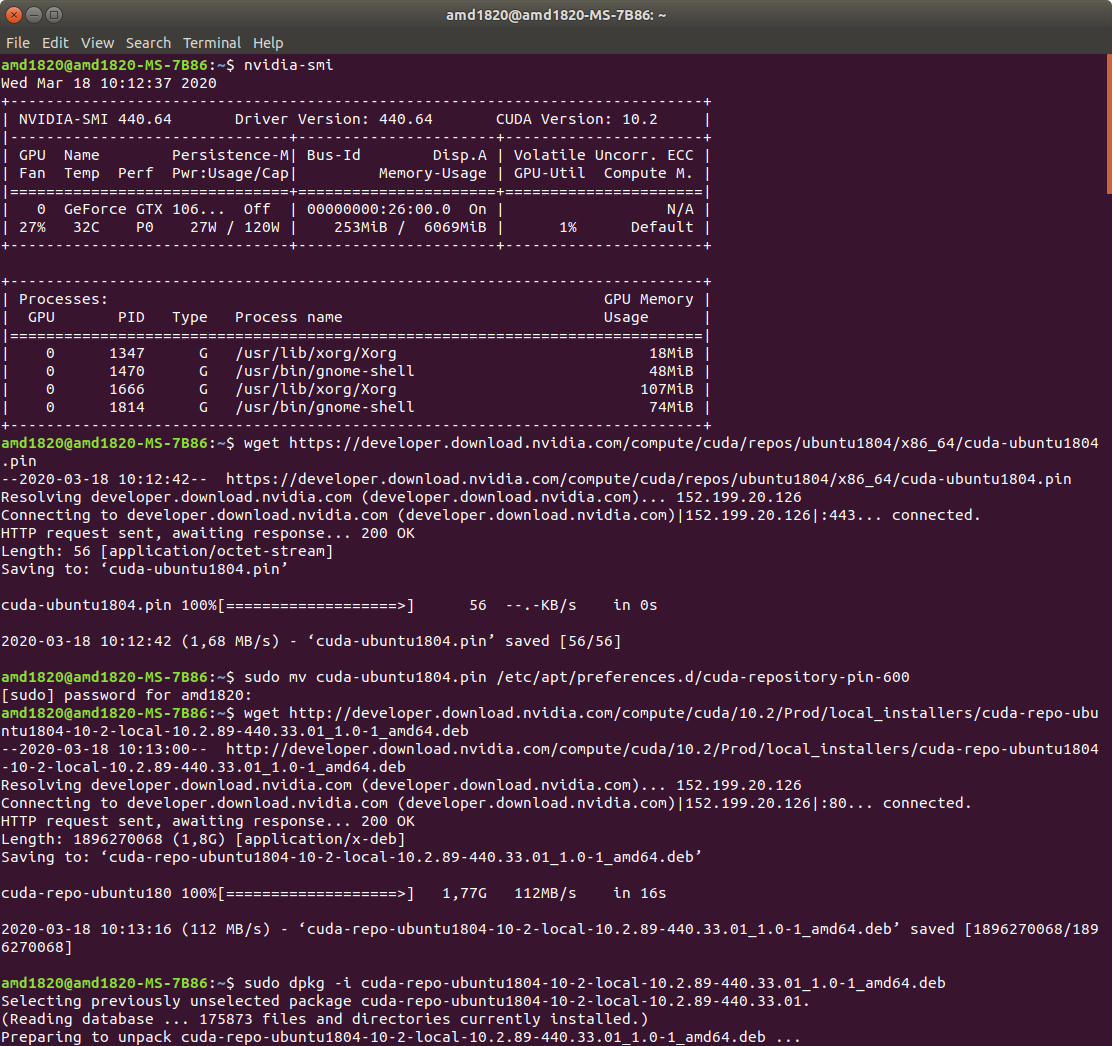Click bus ID '00000000:26:00.0'
The height and width of the screenshot is (1046, 1112).
click(x=379, y=209)
